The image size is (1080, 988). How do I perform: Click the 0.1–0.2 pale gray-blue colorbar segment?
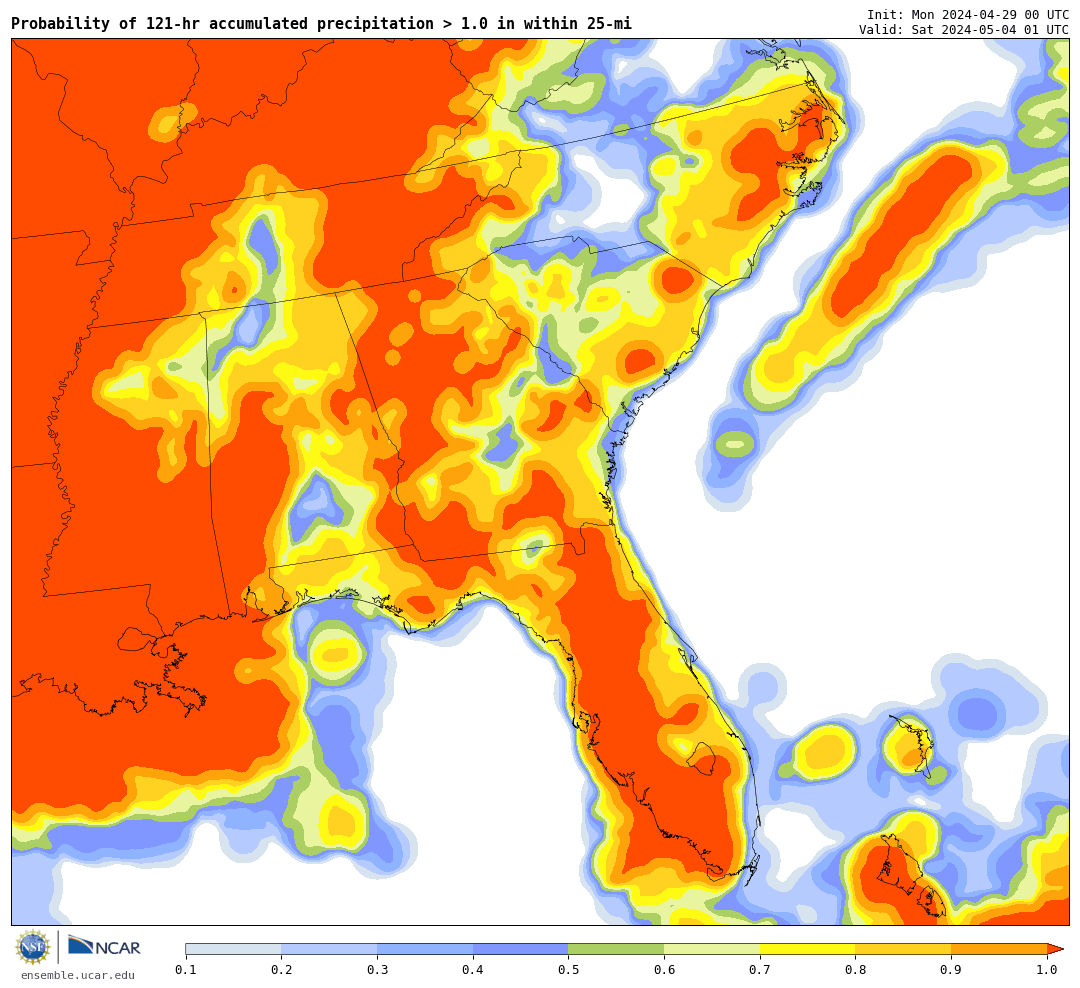click(233, 949)
